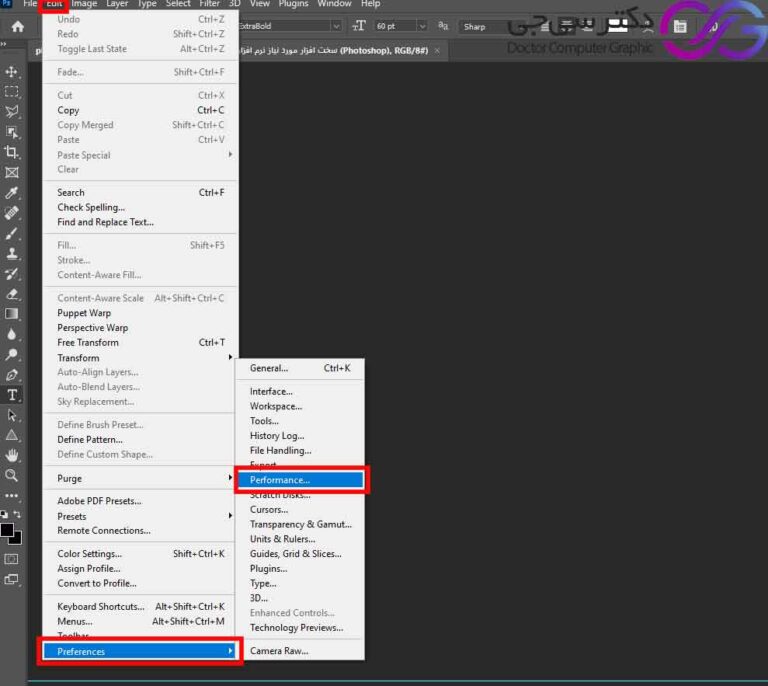
Task: Select the Crop tool
Action: coord(12,152)
